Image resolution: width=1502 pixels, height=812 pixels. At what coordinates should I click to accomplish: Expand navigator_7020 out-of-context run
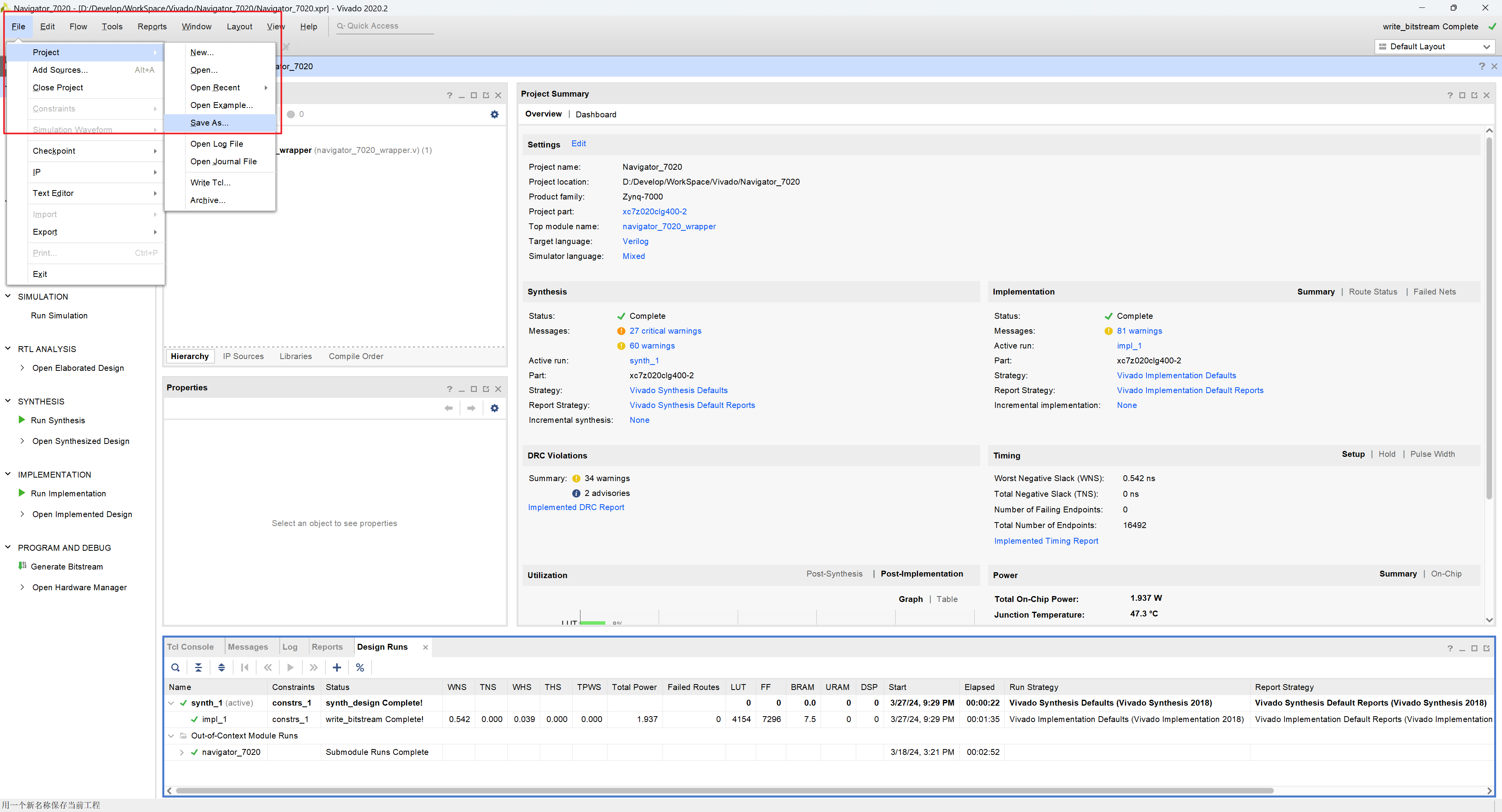181,752
